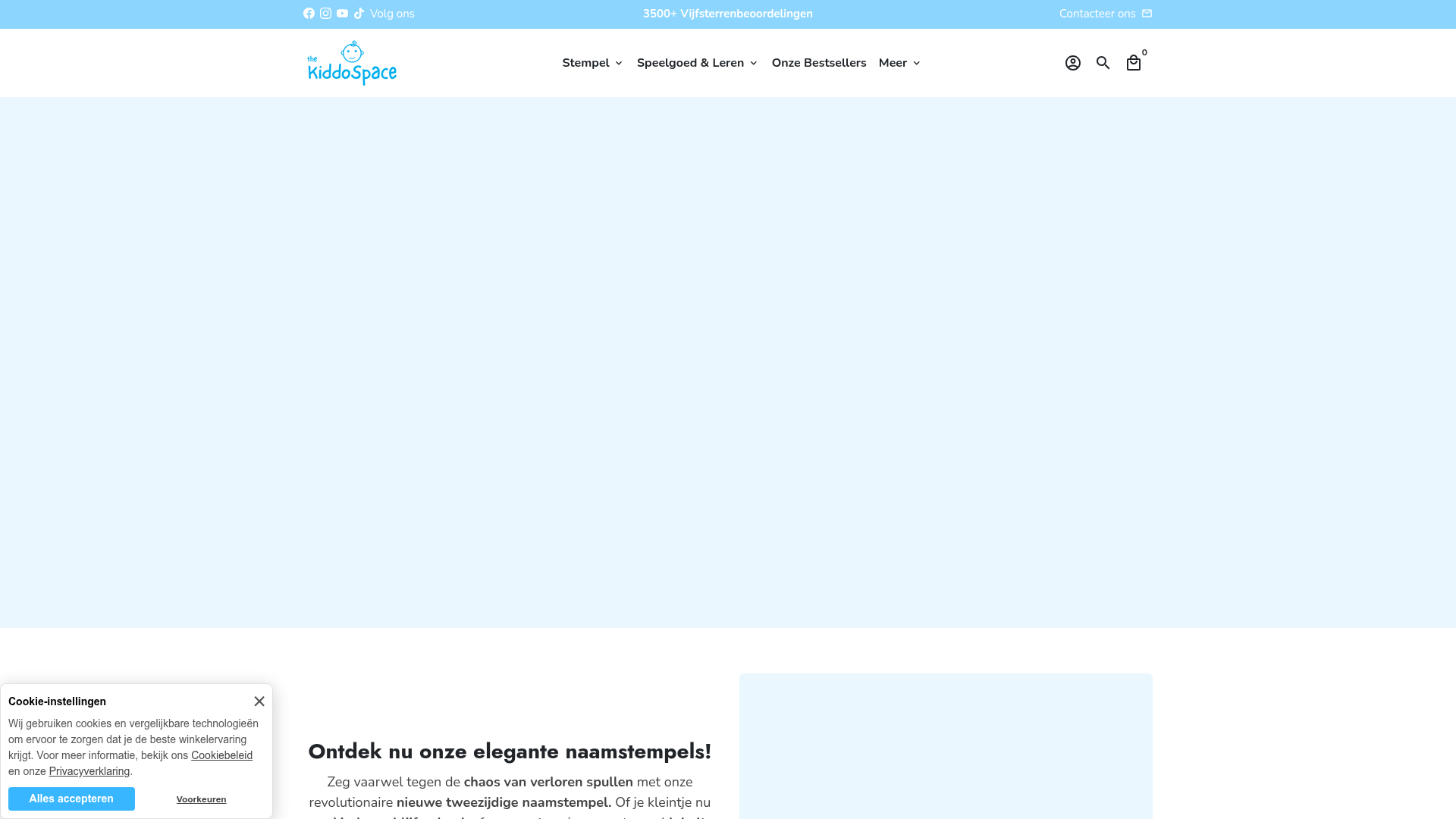Click the 3500+ Vijfsterrenbeoordelingen text

(728, 14)
